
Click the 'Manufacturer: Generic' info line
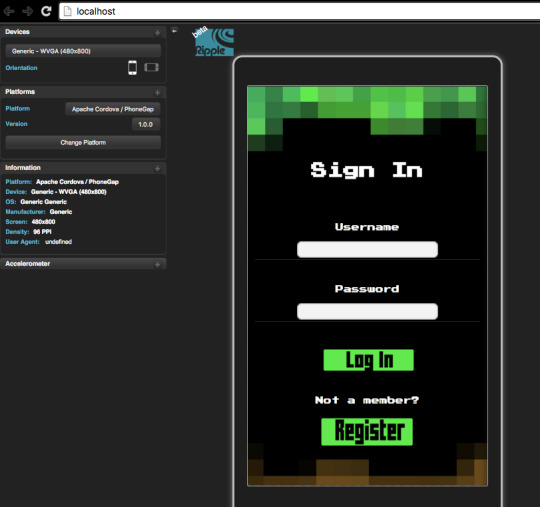tap(39, 212)
